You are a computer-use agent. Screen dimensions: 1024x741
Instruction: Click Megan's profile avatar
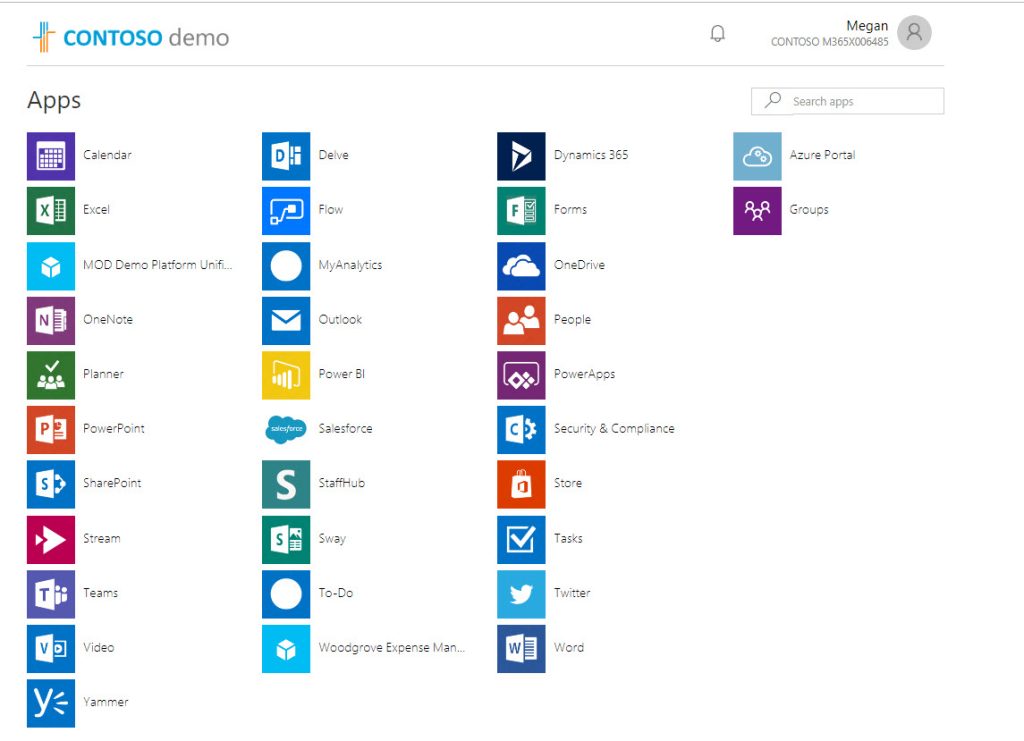(913, 32)
